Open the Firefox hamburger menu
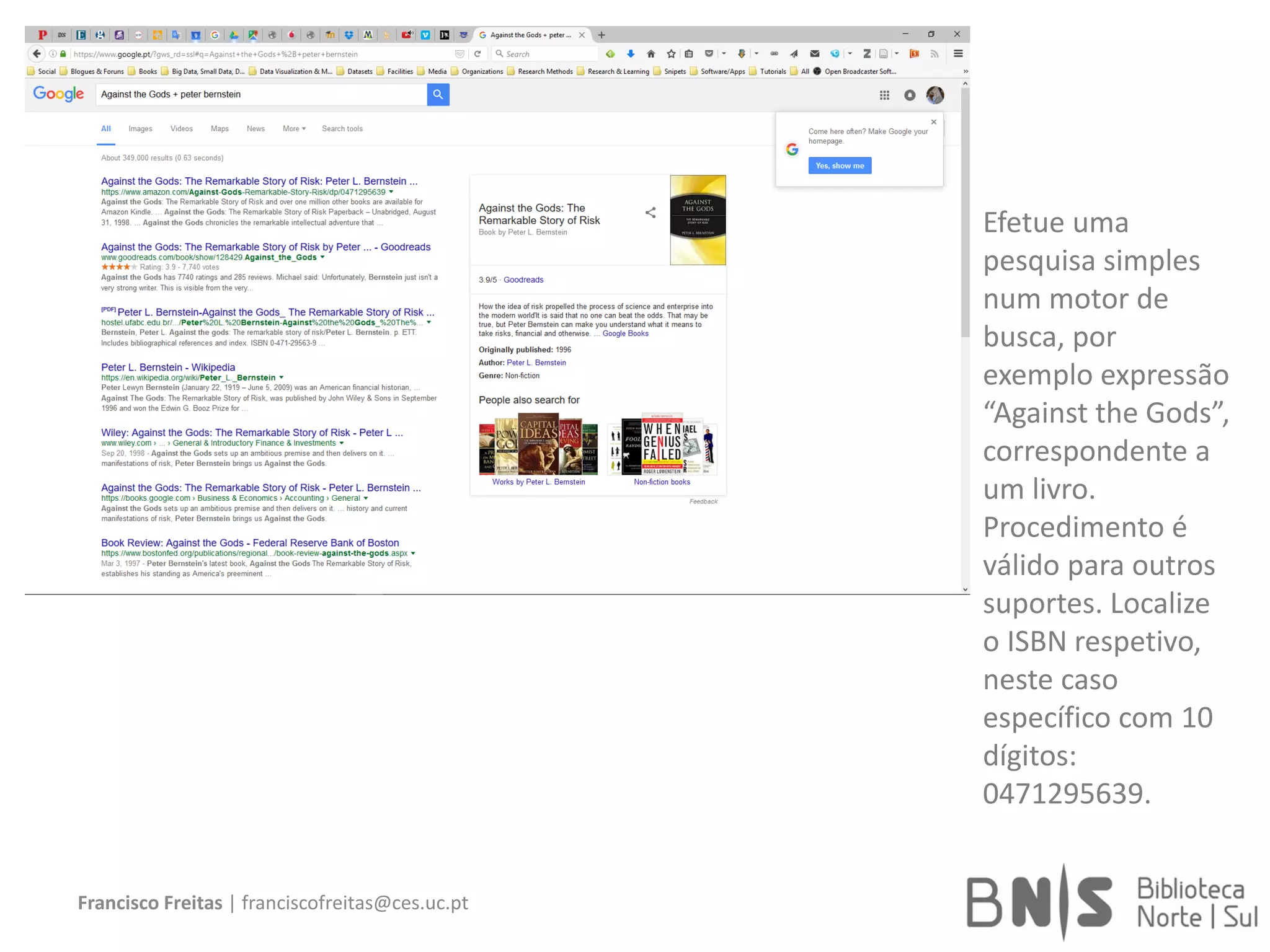This screenshot has width=1270, height=952. click(x=957, y=54)
